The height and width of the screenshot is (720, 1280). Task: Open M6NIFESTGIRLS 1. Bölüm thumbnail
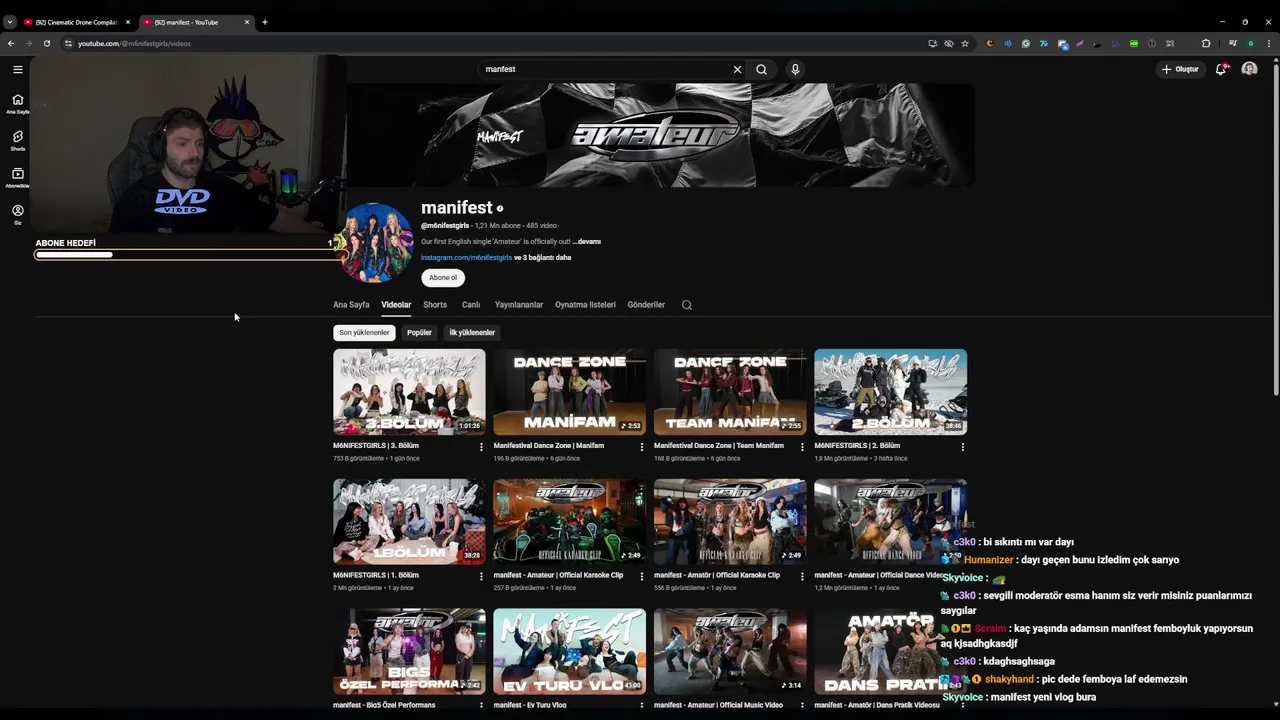[409, 521]
